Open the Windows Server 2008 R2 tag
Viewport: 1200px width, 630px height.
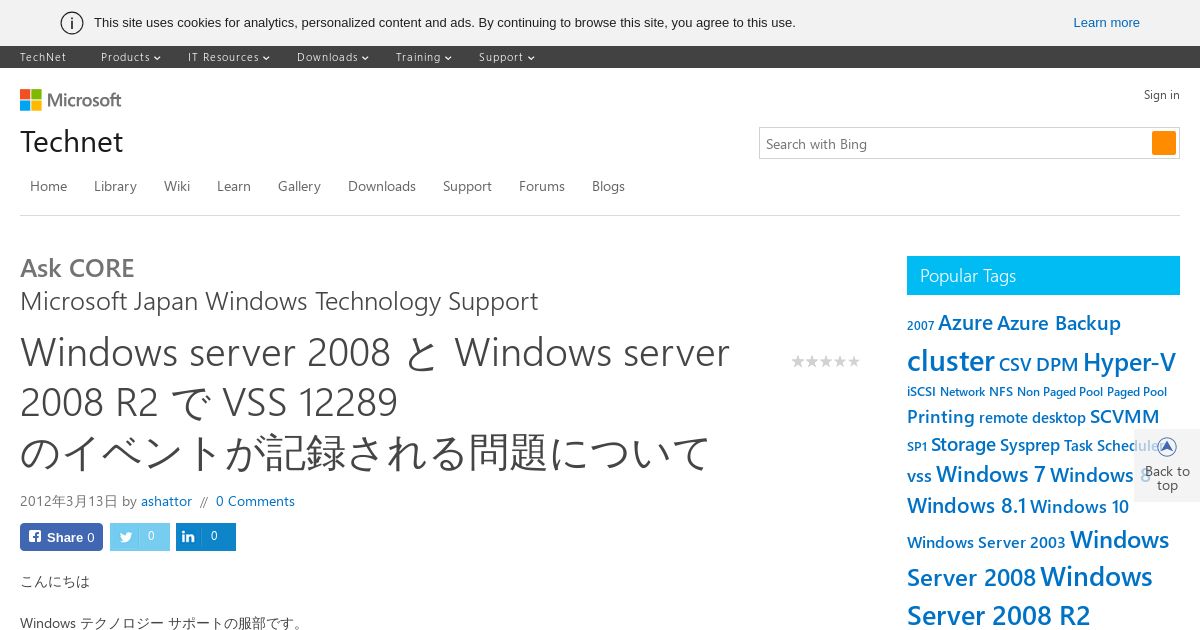click(x=1030, y=596)
